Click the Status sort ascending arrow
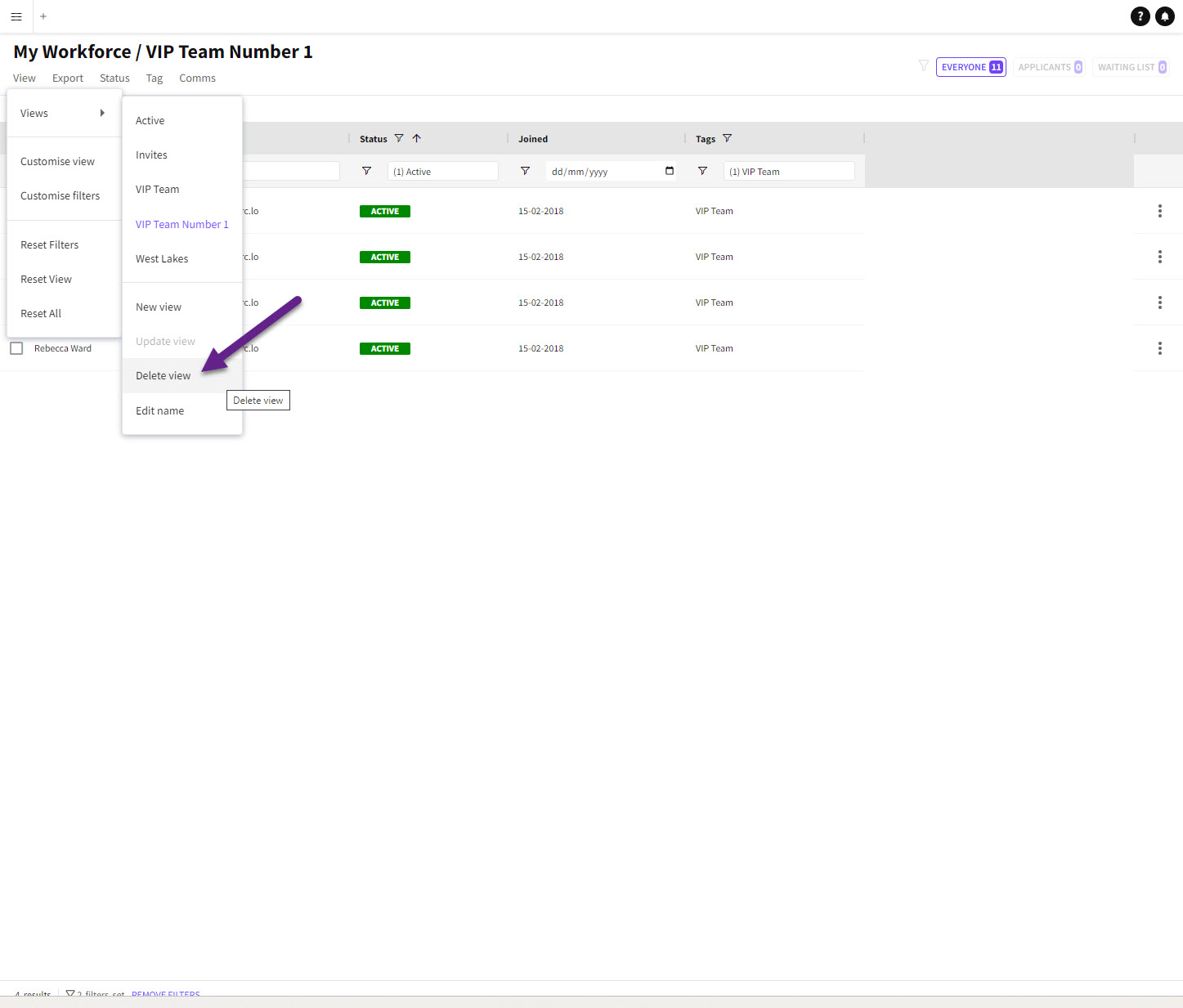Viewport: 1183px width, 1008px height. pos(417,139)
